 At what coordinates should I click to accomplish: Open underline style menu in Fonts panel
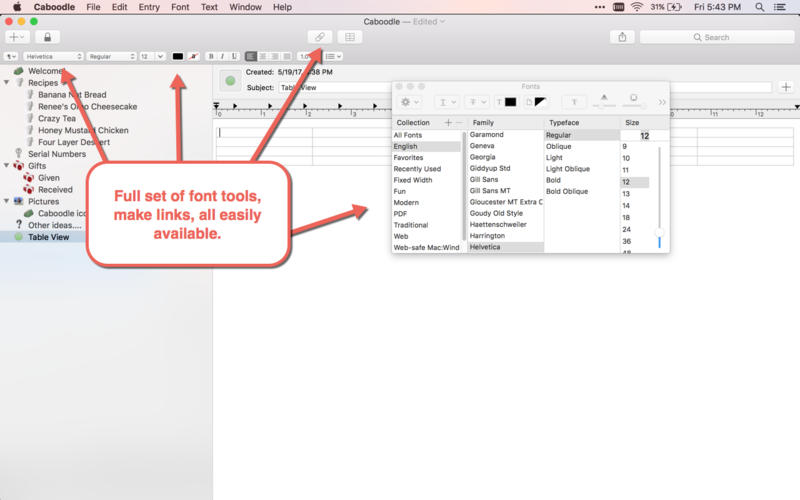coord(447,102)
